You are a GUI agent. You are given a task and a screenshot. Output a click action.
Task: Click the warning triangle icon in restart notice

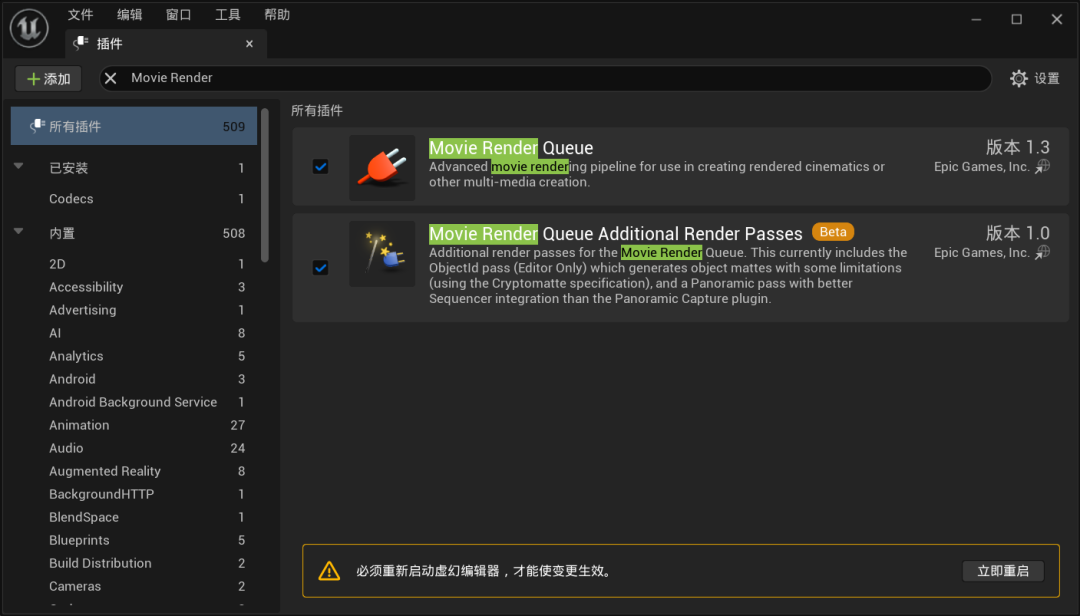329,571
